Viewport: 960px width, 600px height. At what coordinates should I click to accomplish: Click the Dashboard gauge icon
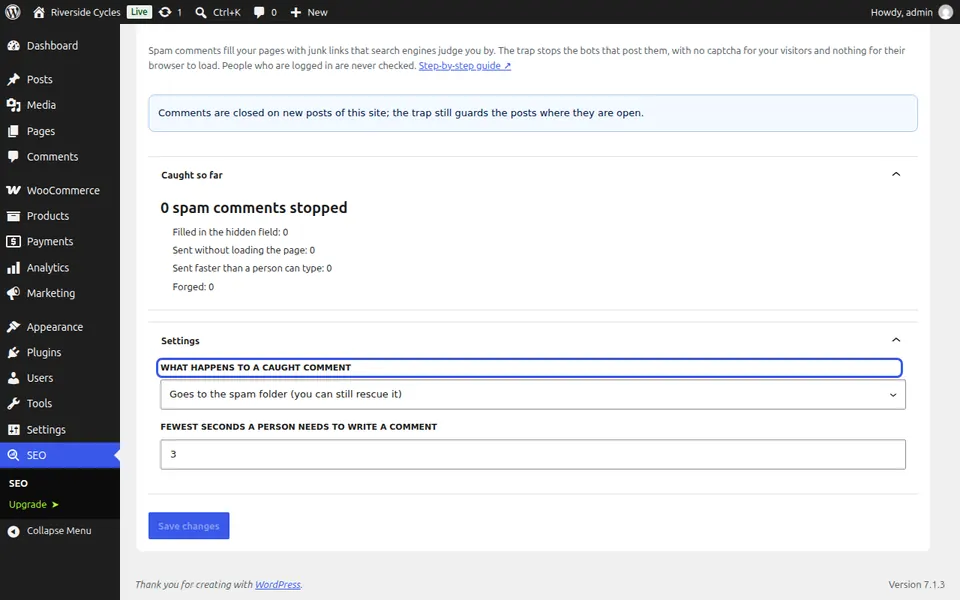pos(13,46)
